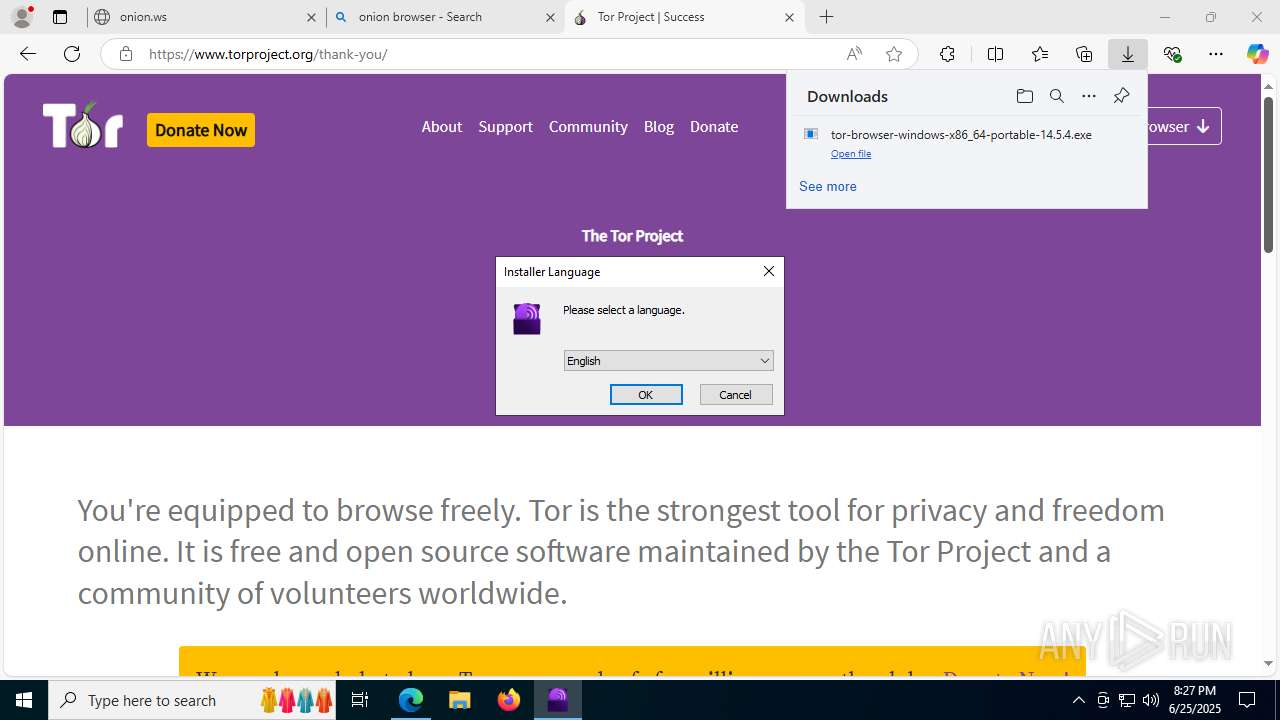
Task: View site information padlock icon
Action: pyautogui.click(x=125, y=54)
